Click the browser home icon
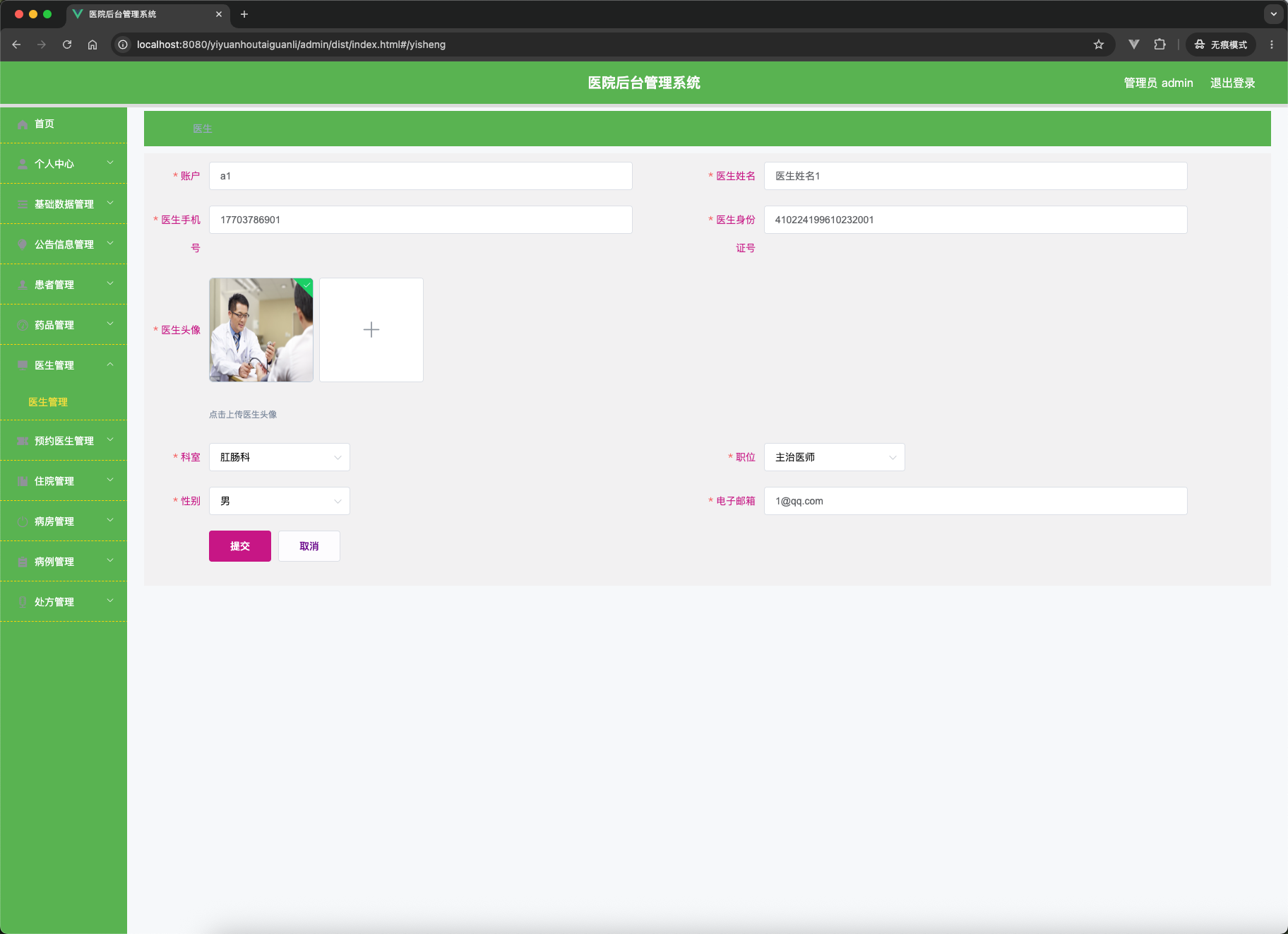1288x934 pixels. click(93, 45)
